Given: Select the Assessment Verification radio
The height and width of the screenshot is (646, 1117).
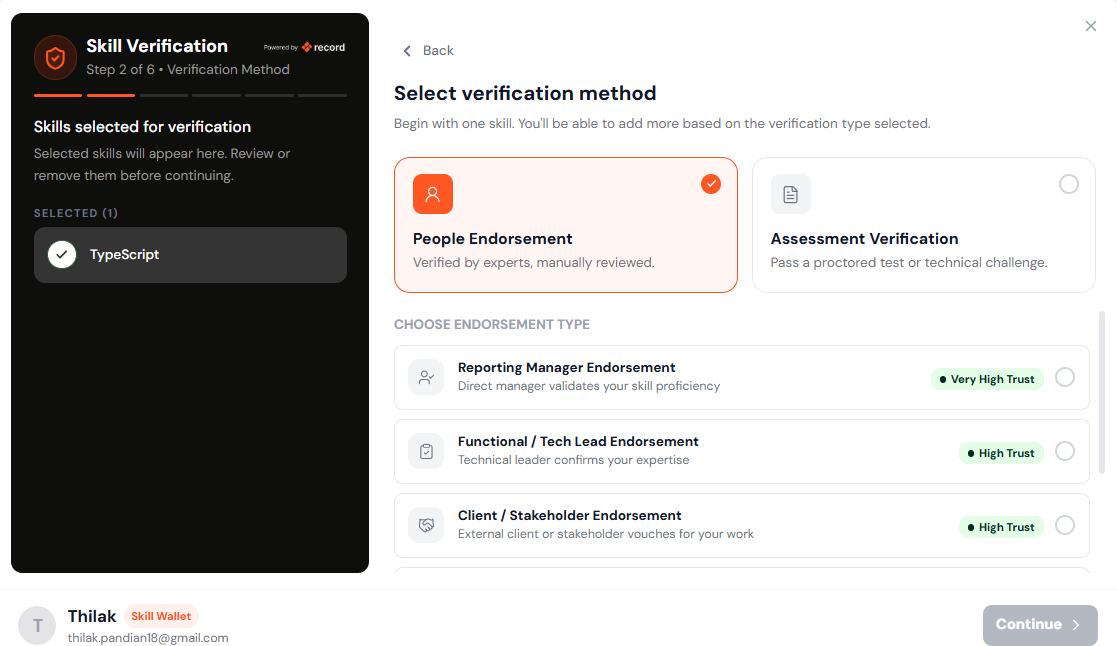Looking at the screenshot, I should pos(1068,184).
